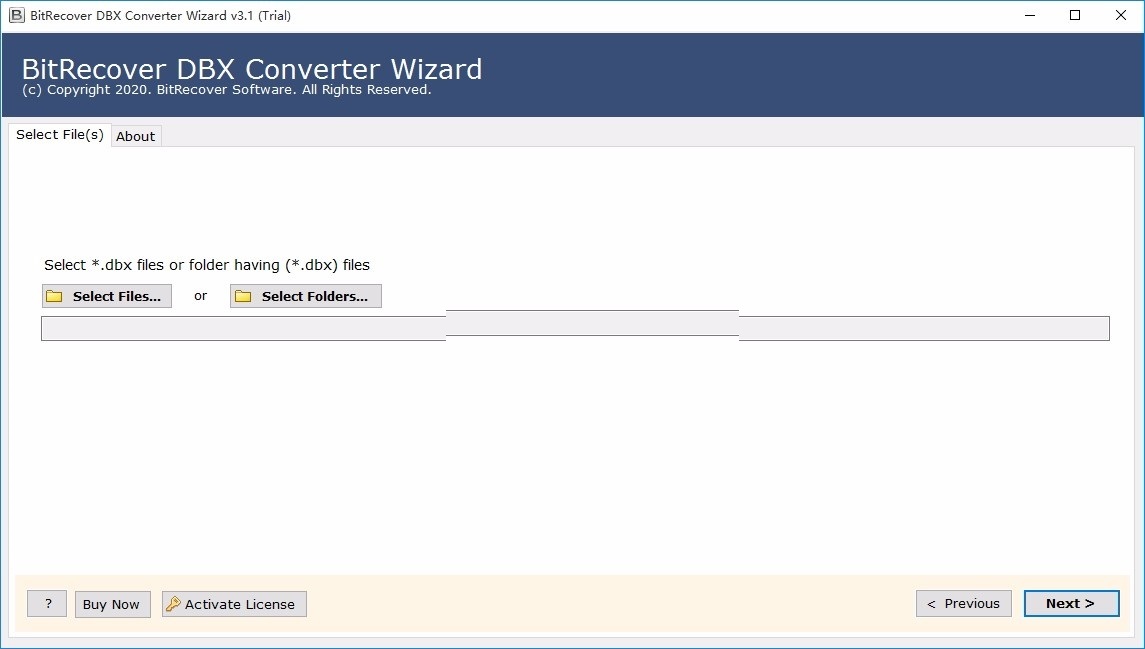The height and width of the screenshot is (649, 1145).
Task: Click the BitRecover DBX Converter Wizard heading
Action: [252, 69]
